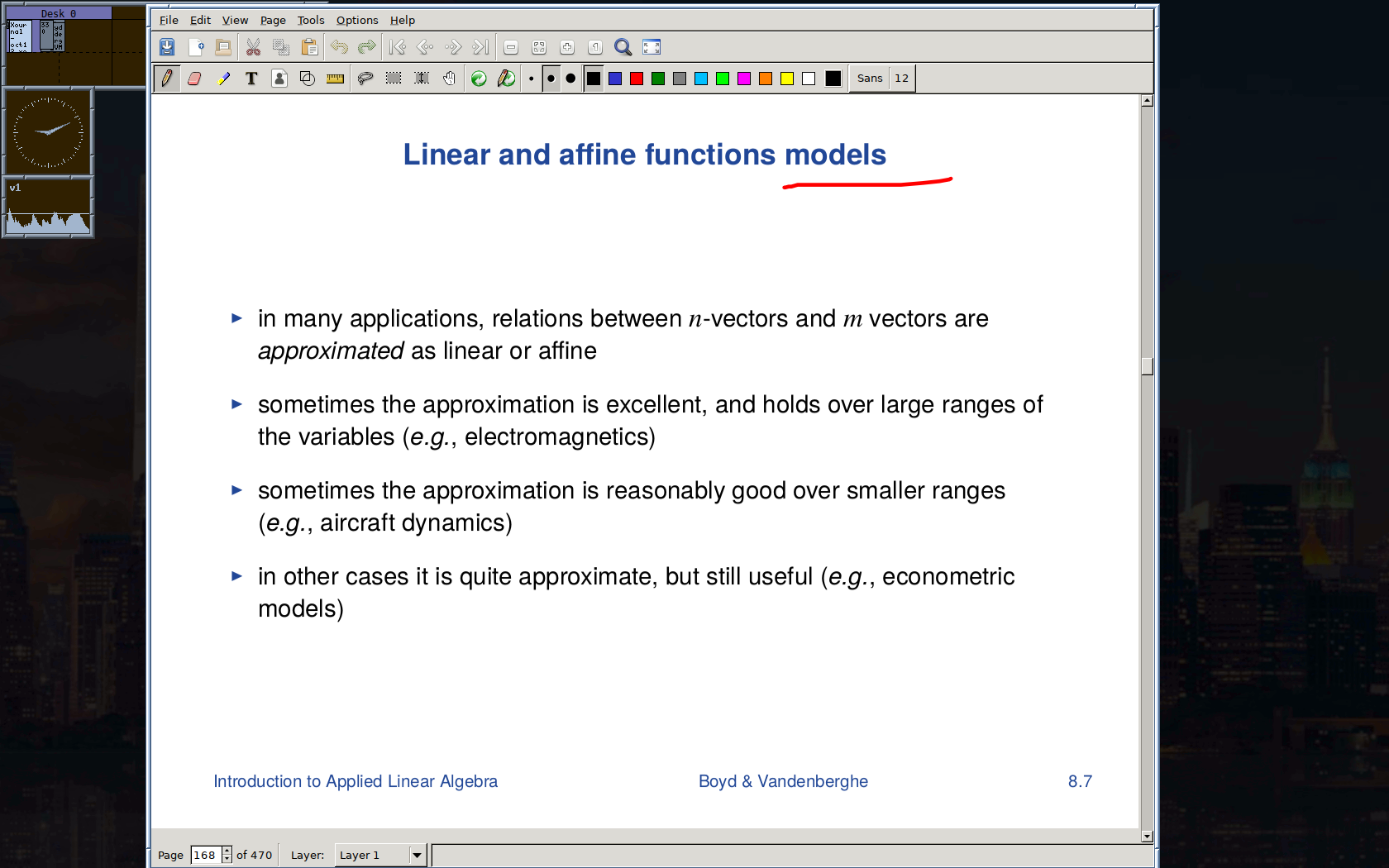Activate the Text tool
The width and height of the screenshot is (1389, 868).
pyautogui.click(x=251, y=79)
